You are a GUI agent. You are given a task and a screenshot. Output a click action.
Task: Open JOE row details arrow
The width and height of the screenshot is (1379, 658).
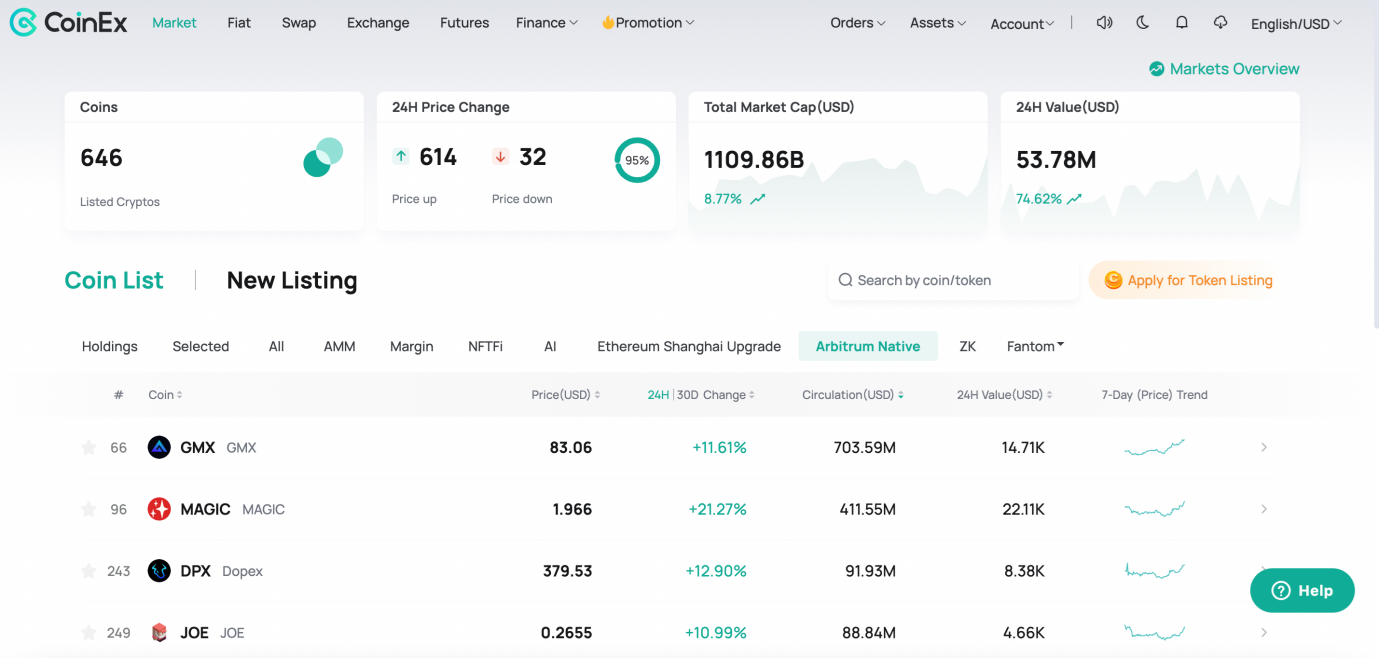point(1264,632)
